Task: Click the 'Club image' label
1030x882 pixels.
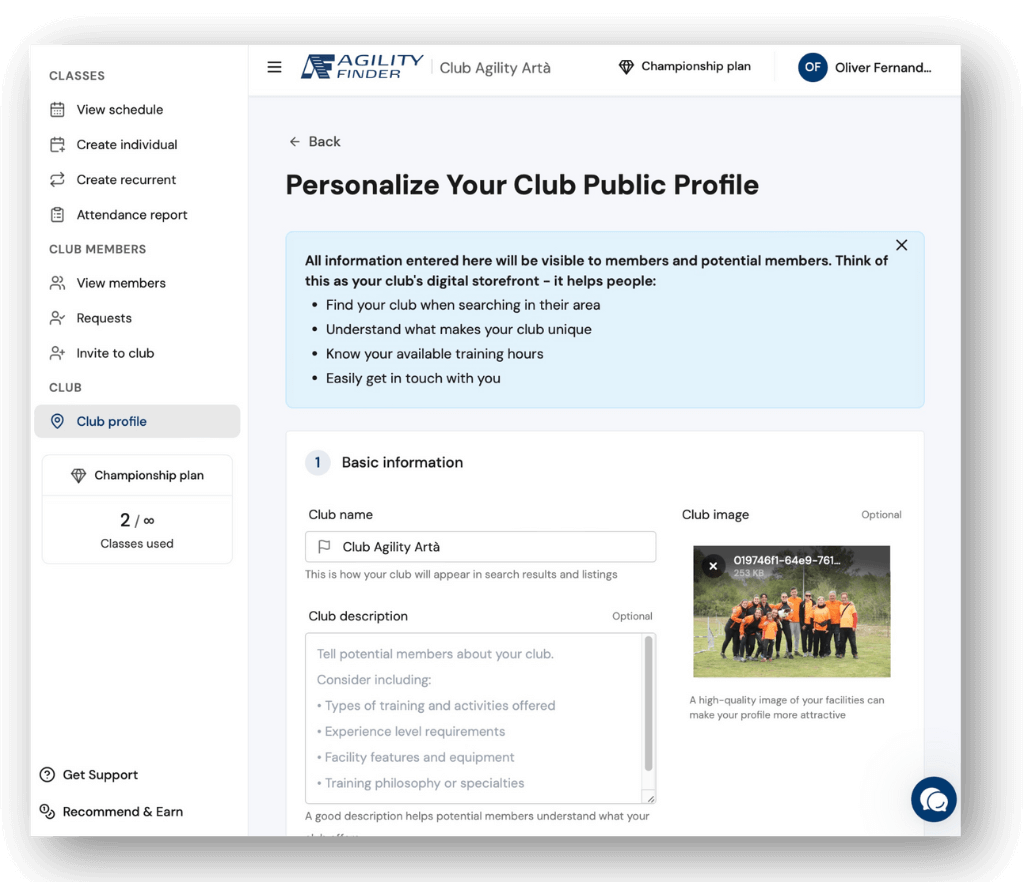Action: tap(715, 514)
